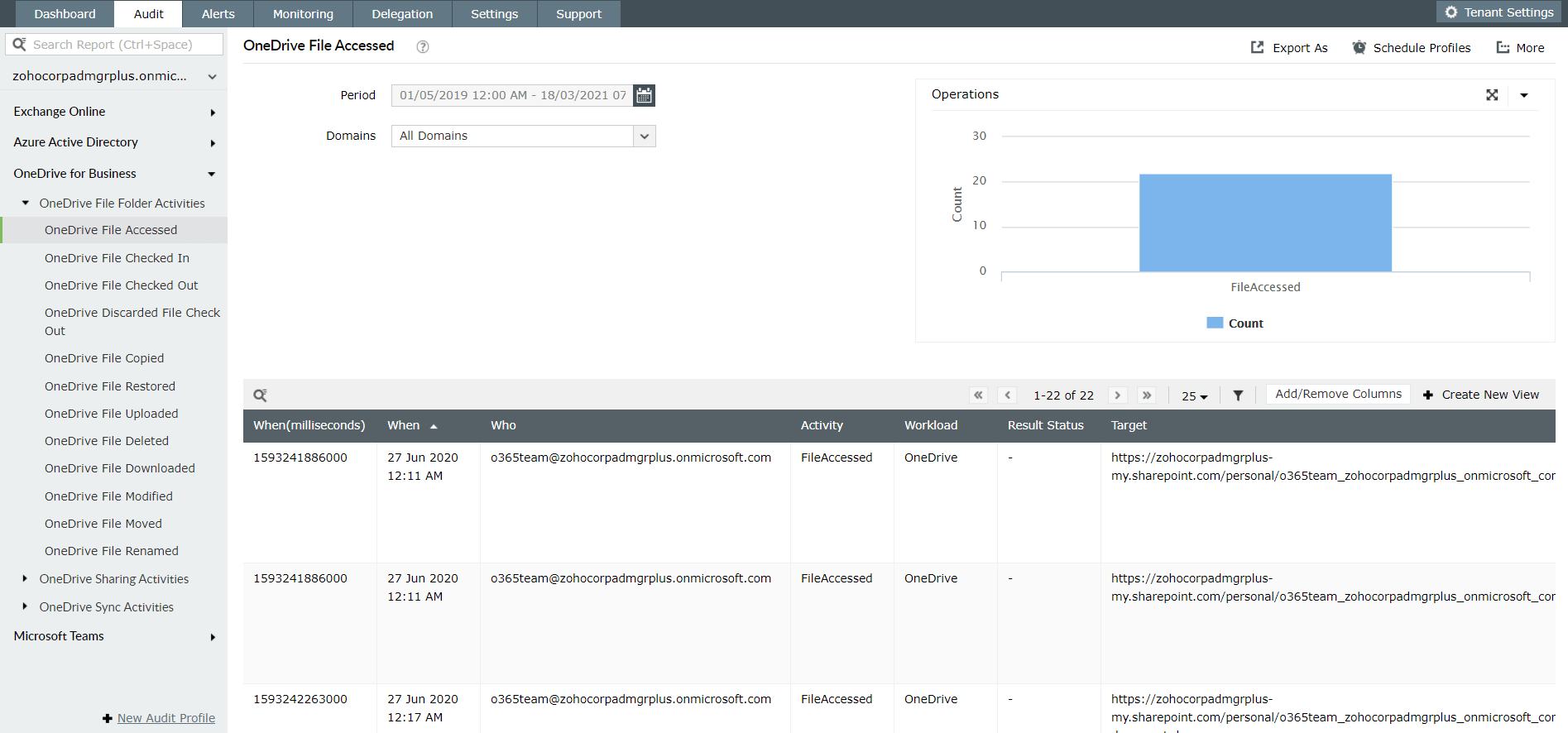Open OneDrive File Downloaded report

coord(120,468)
